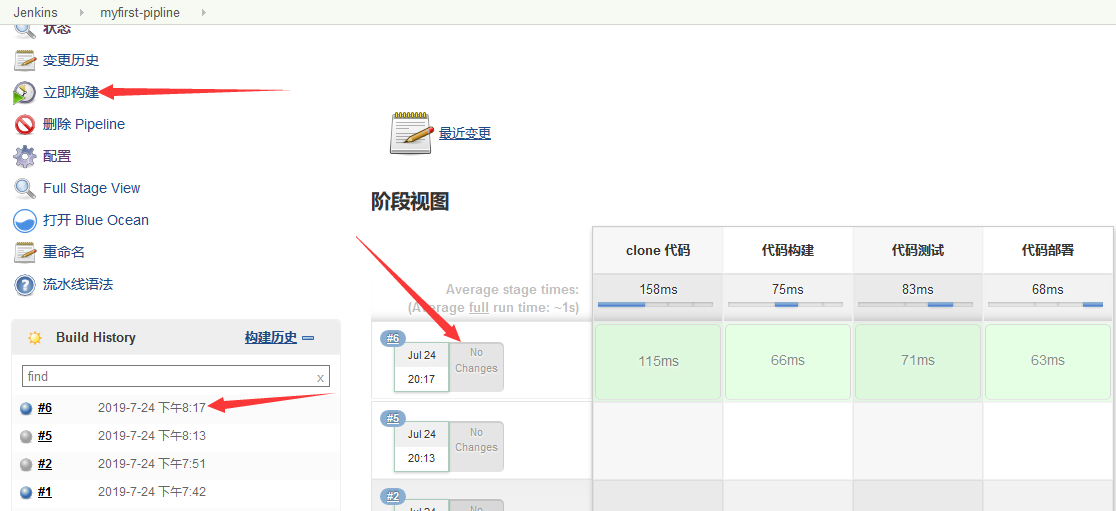Click the Full Stage View magnifier icon

[x=25, y=189]
